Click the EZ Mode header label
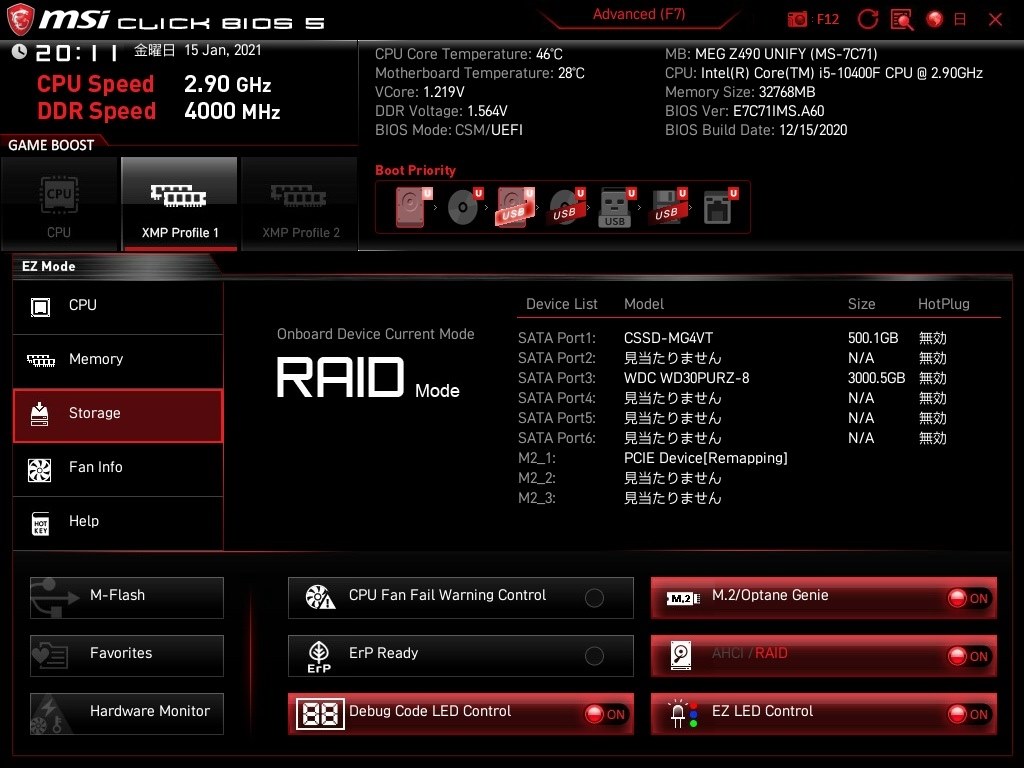 [x=49, y=266]
